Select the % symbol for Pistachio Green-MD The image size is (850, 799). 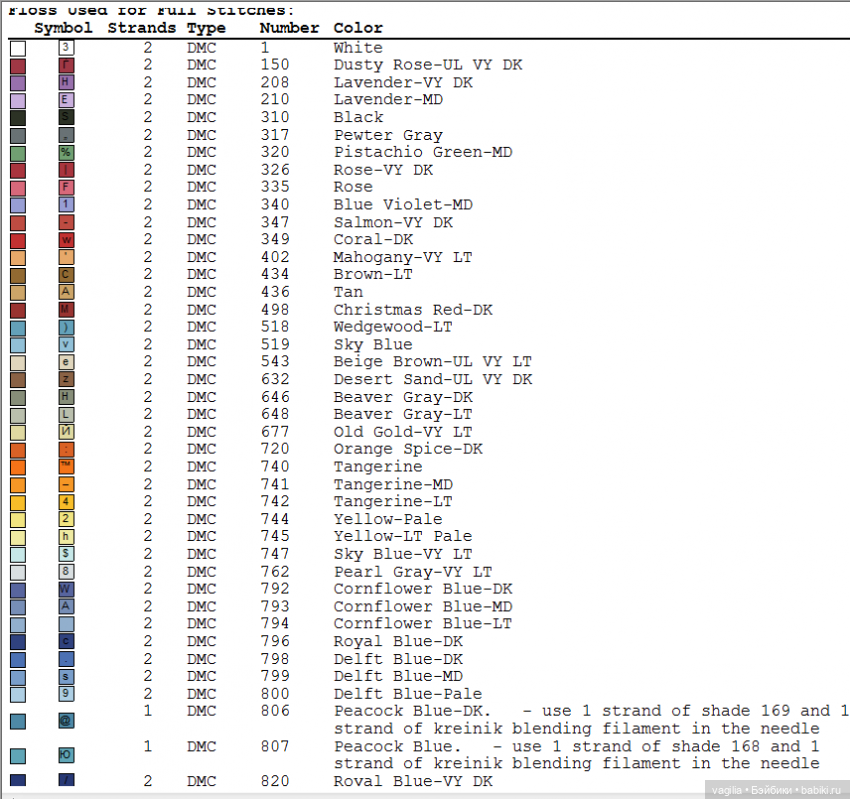66,153
